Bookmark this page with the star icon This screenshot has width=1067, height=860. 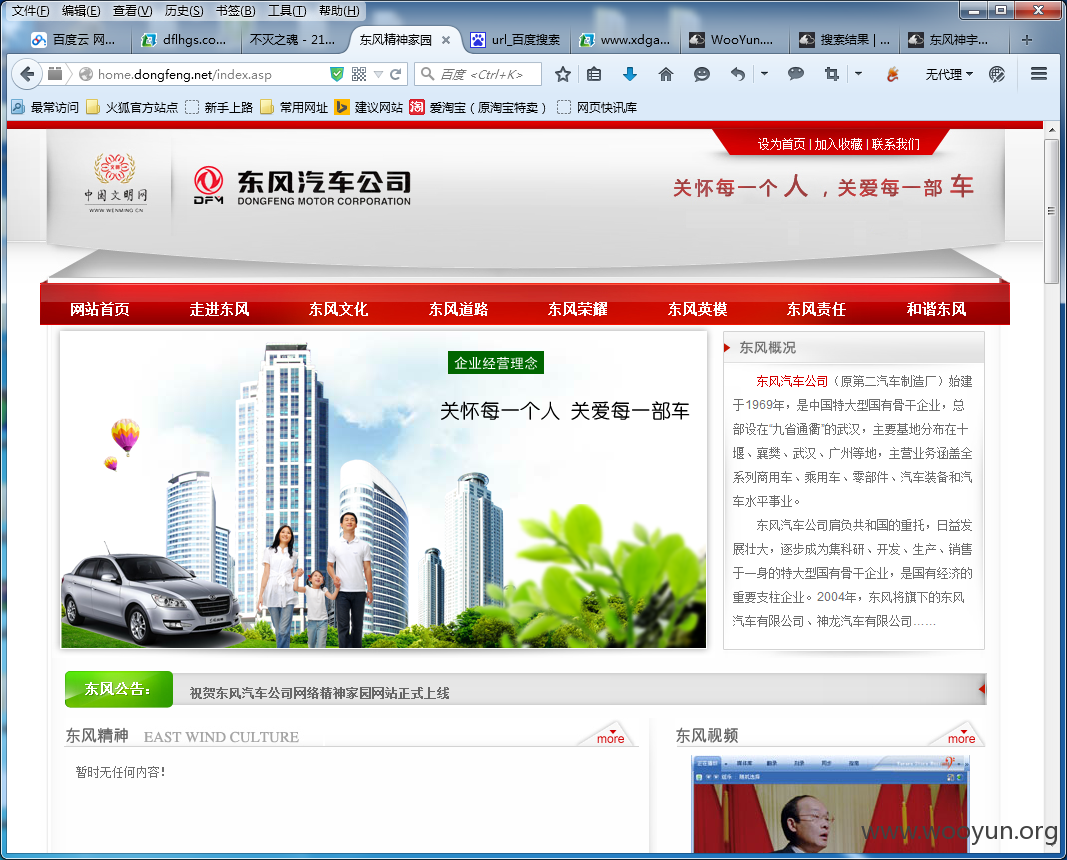click(x=562, y=74)
